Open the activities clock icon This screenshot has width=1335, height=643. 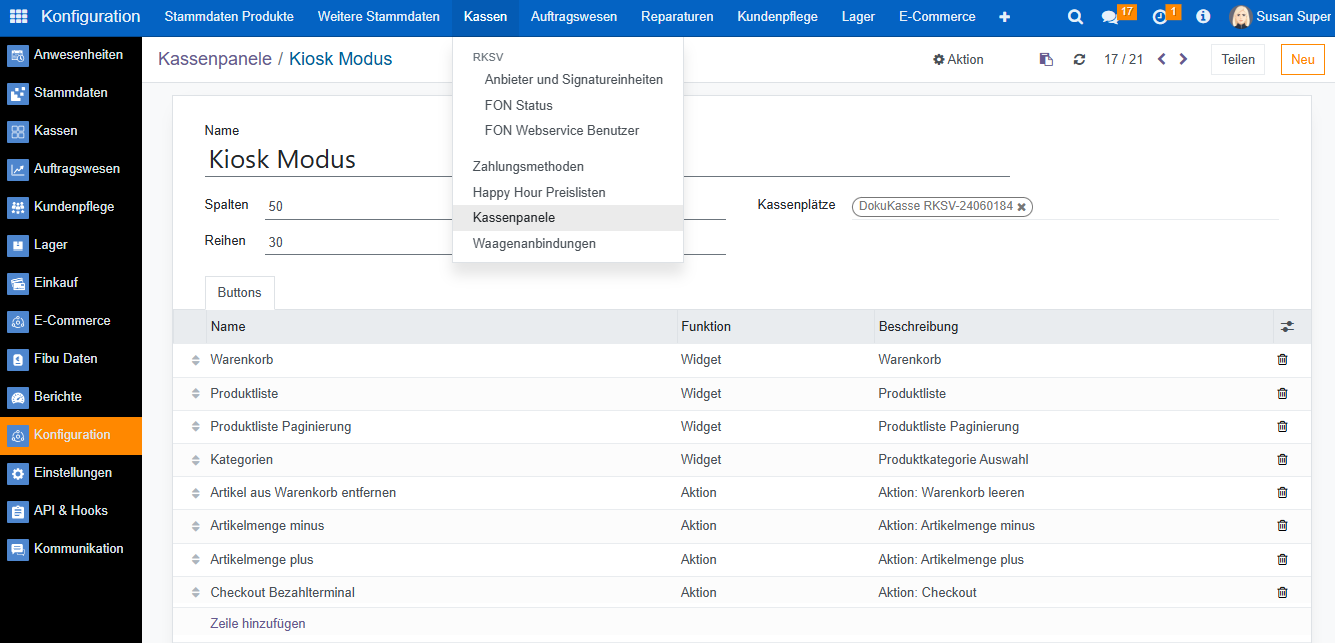coord(1159,17)
